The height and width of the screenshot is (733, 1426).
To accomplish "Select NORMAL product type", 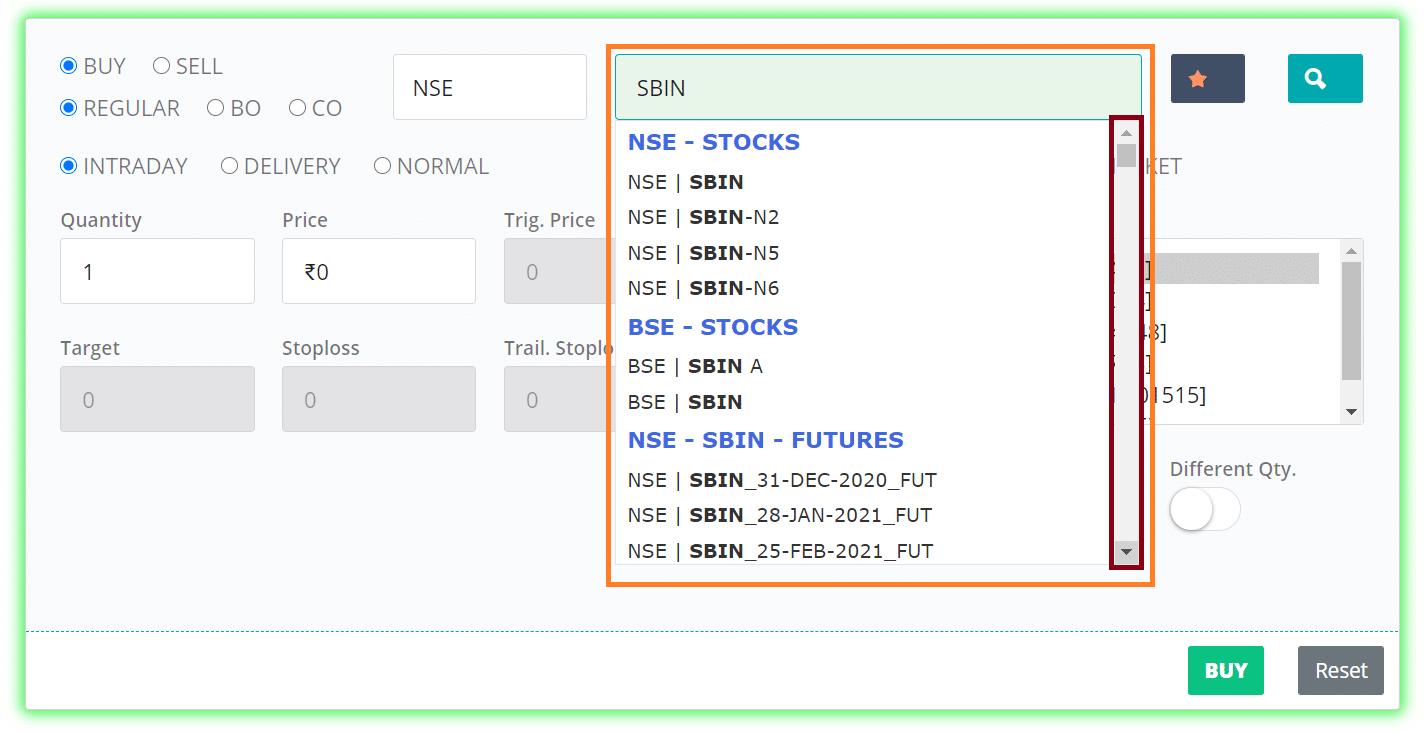I will pyautogui.click(x=382, y=166).
